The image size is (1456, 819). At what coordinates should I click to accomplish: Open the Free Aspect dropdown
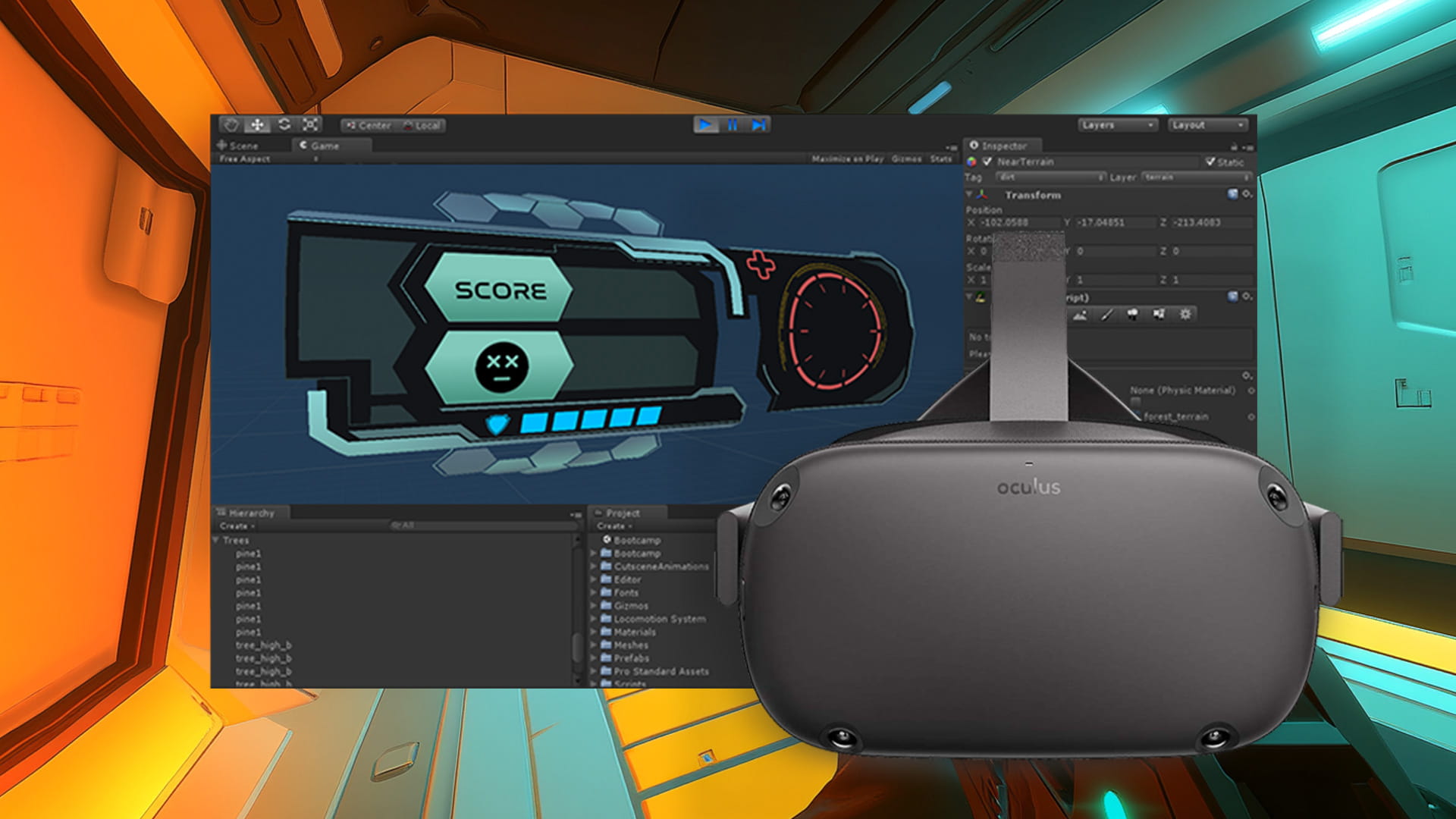click(268, 158)
